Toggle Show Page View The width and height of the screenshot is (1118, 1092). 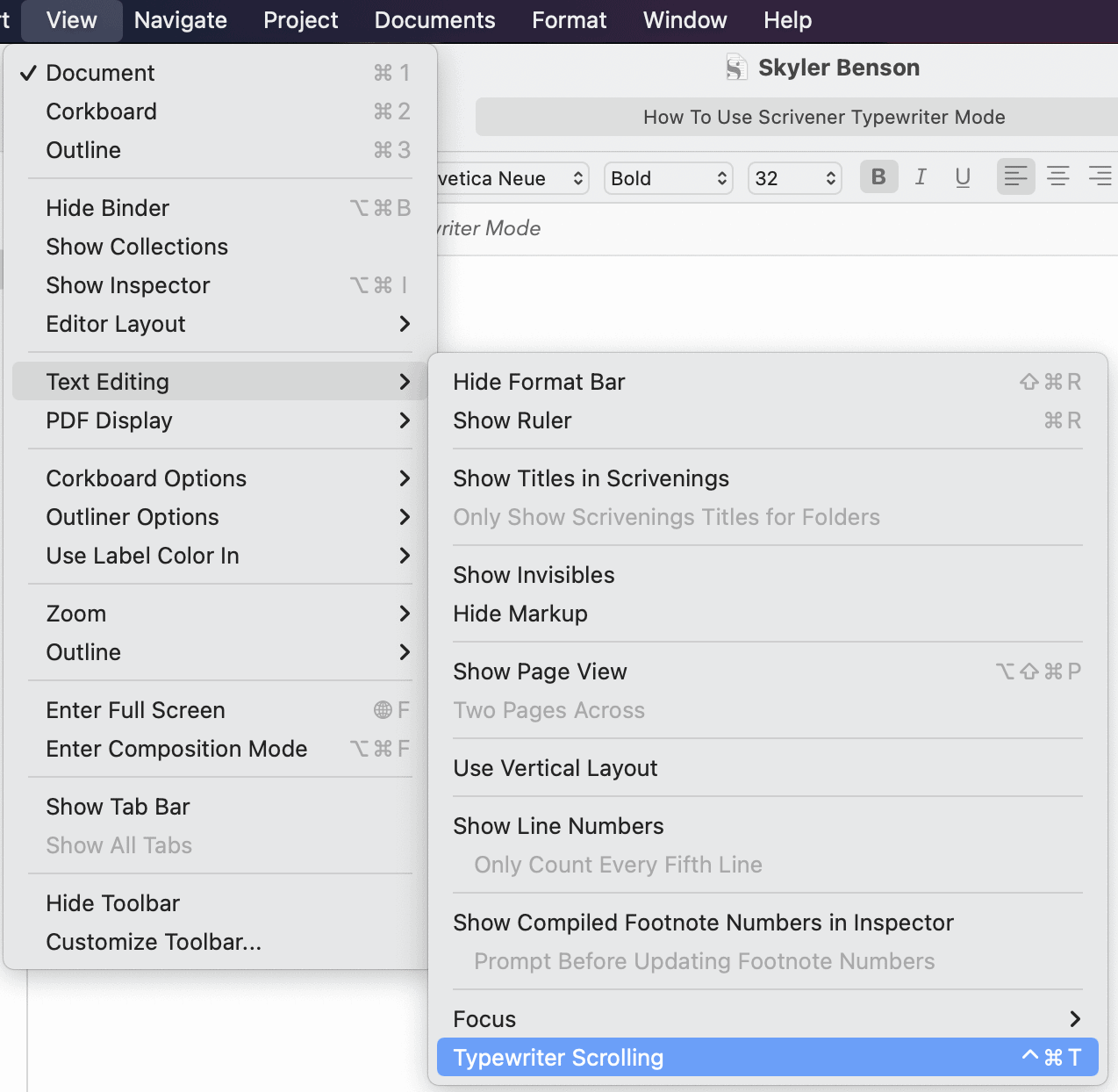pos(768,672)
